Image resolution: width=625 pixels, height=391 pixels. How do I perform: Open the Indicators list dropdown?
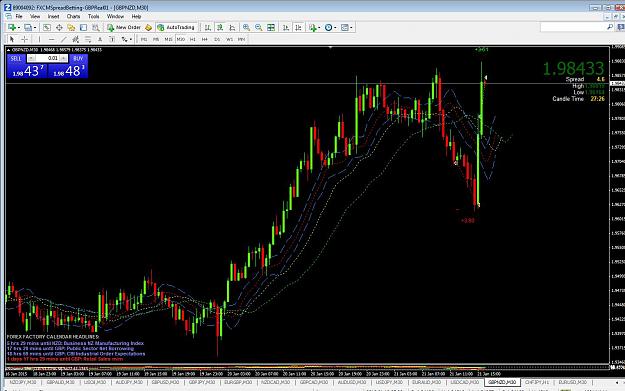tap(314, 28)
